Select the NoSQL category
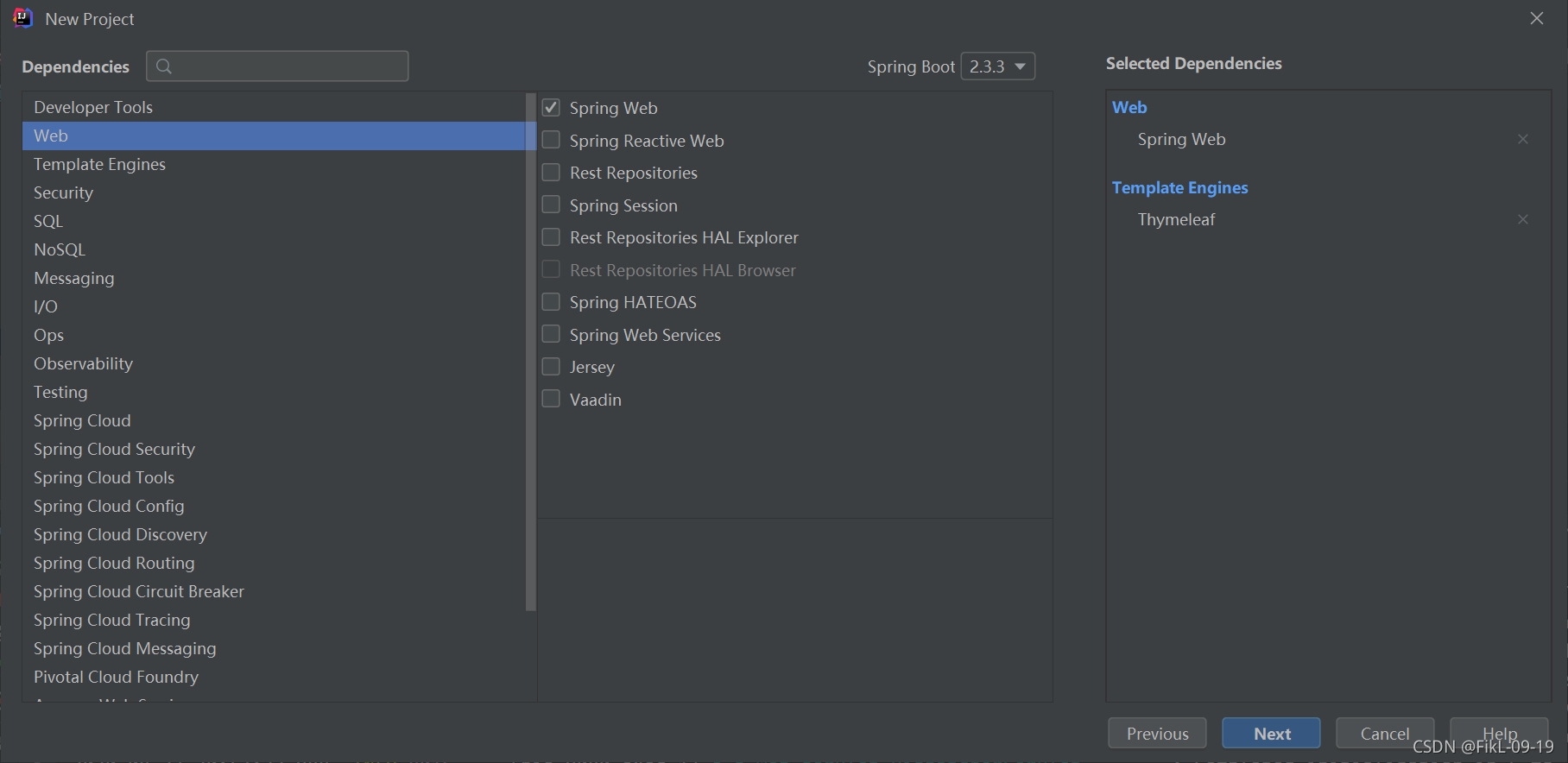This screenshot has height=763, width=1568. coord(274,249)
